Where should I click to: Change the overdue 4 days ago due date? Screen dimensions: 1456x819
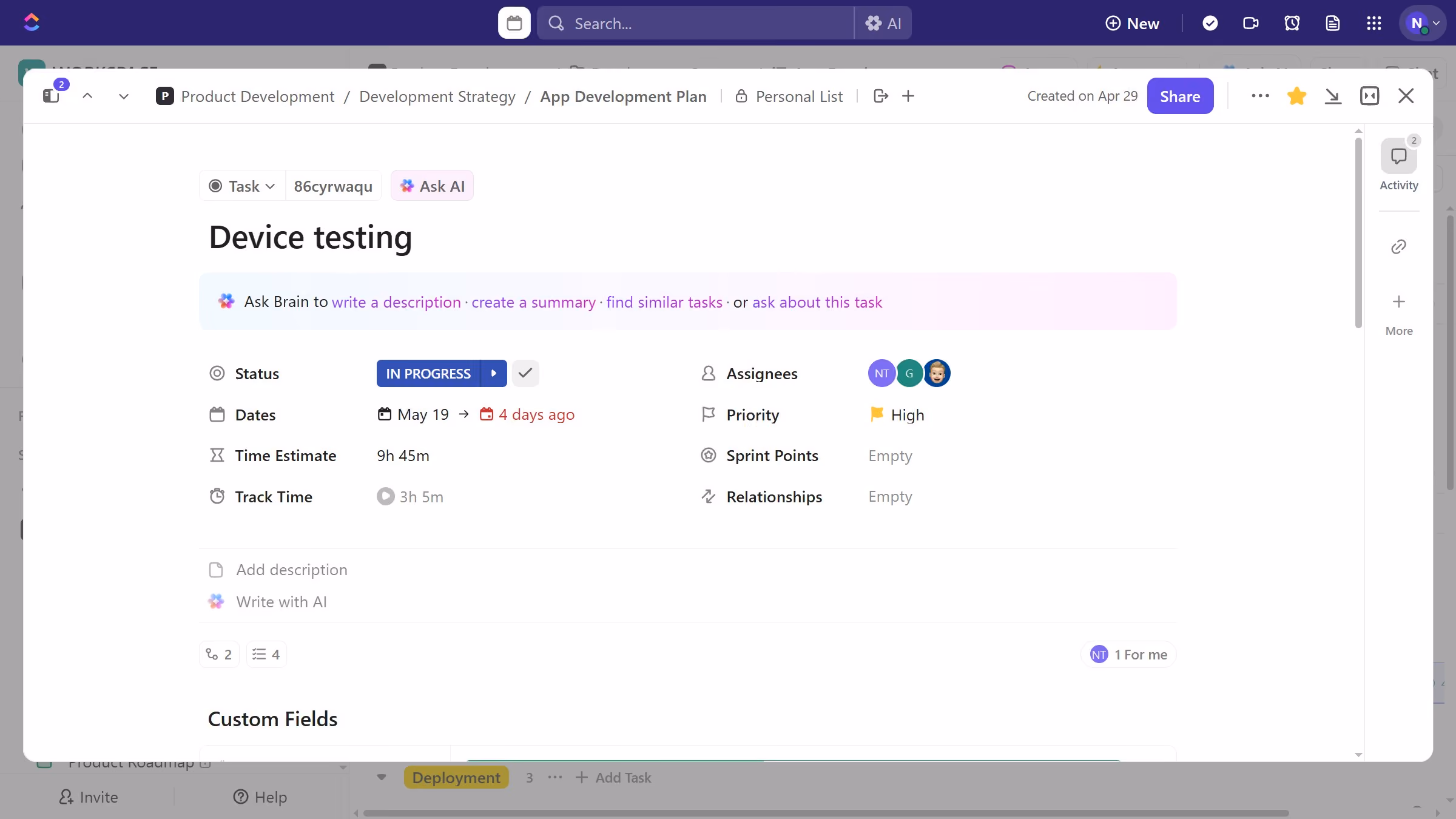click(x=527, y=414)
